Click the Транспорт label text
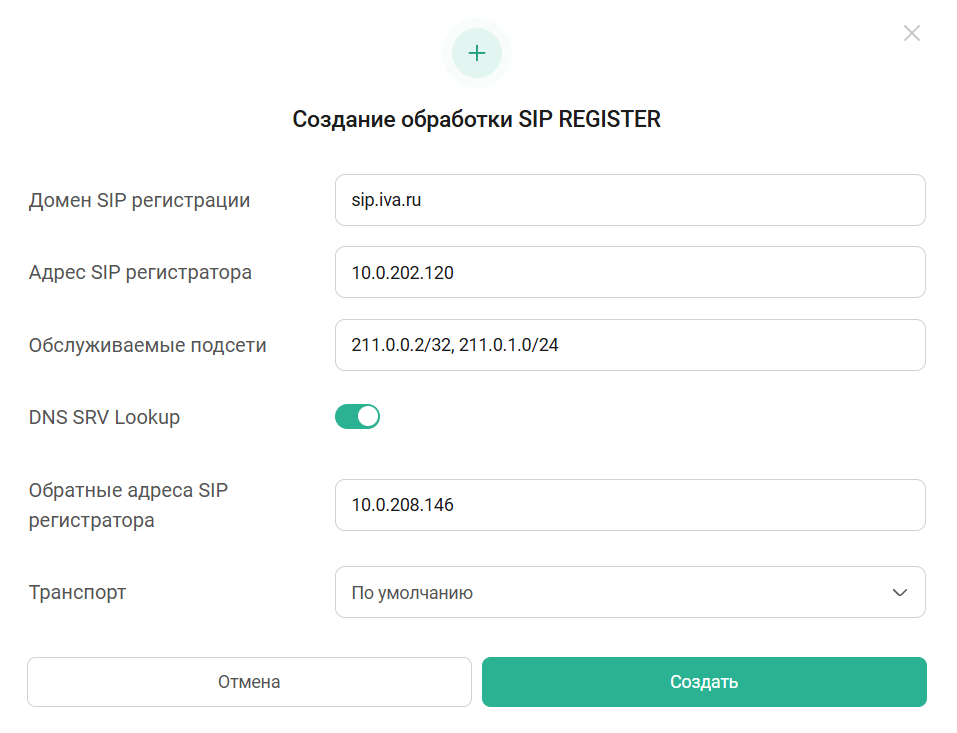This screenshot has width=957, height=733. [x=78, y=592]
